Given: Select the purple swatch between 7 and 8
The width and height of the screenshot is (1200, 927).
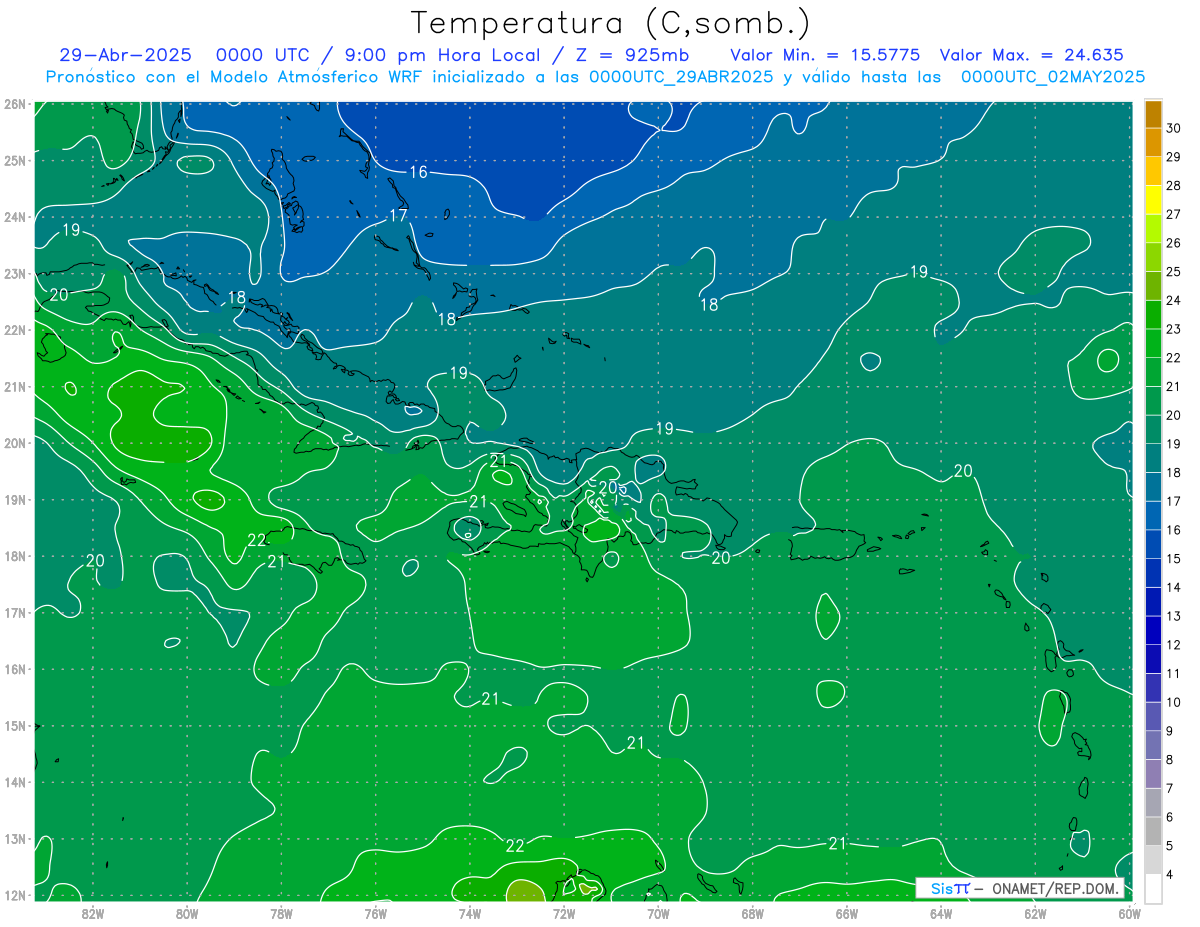Looking at the screenshot, I should click(1153, 775).
